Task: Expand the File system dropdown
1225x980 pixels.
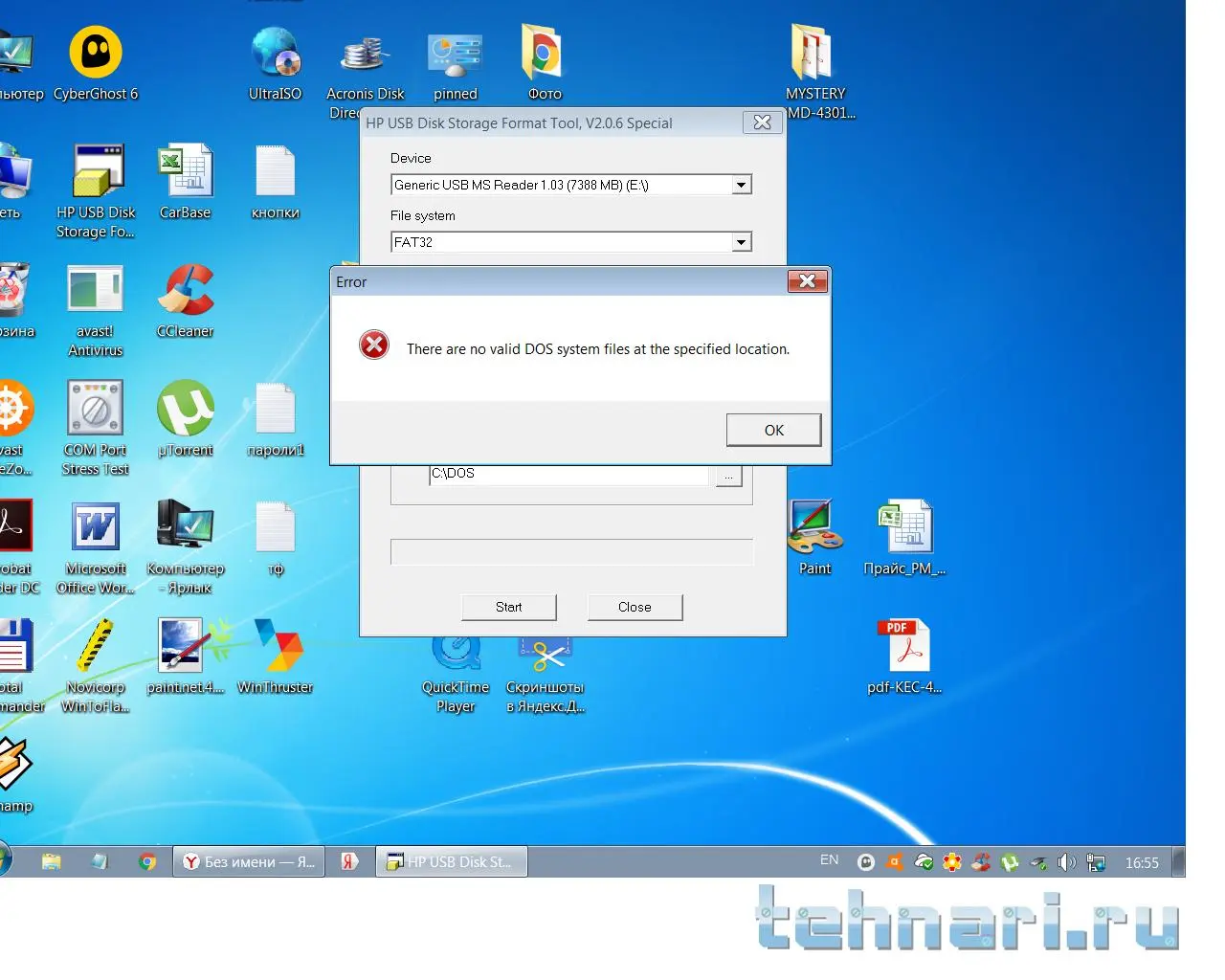Action: point(742,242)
